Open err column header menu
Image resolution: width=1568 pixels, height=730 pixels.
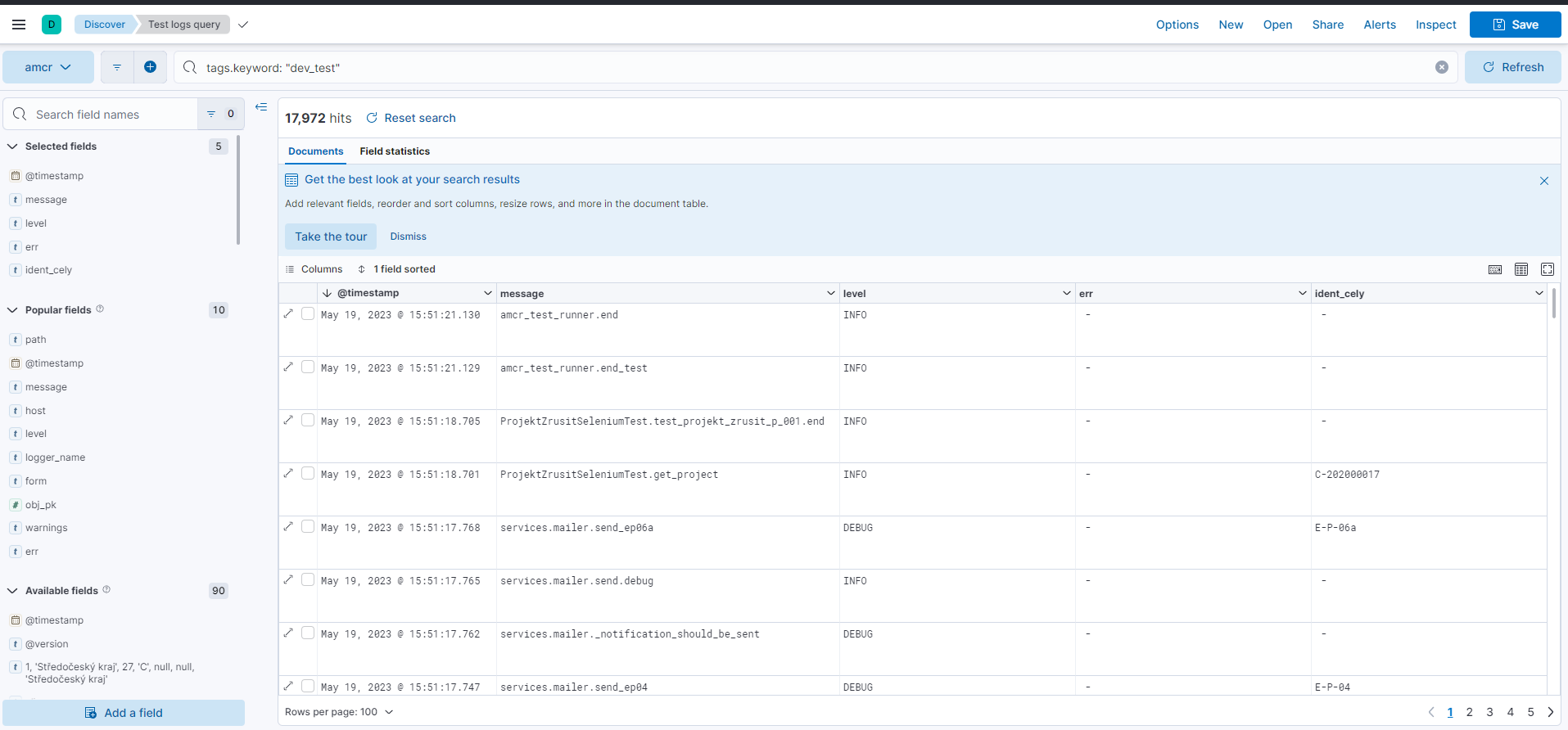point(1303,293)
